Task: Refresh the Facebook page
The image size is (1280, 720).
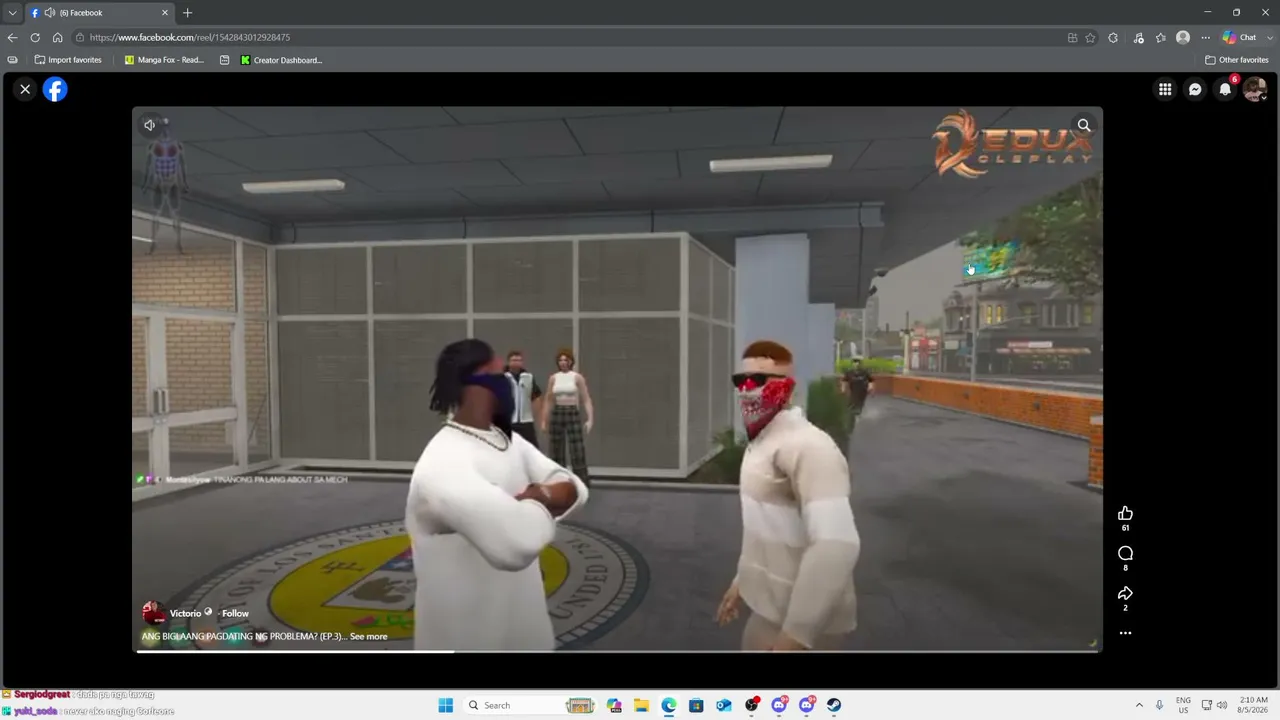Action: (35, 37)
